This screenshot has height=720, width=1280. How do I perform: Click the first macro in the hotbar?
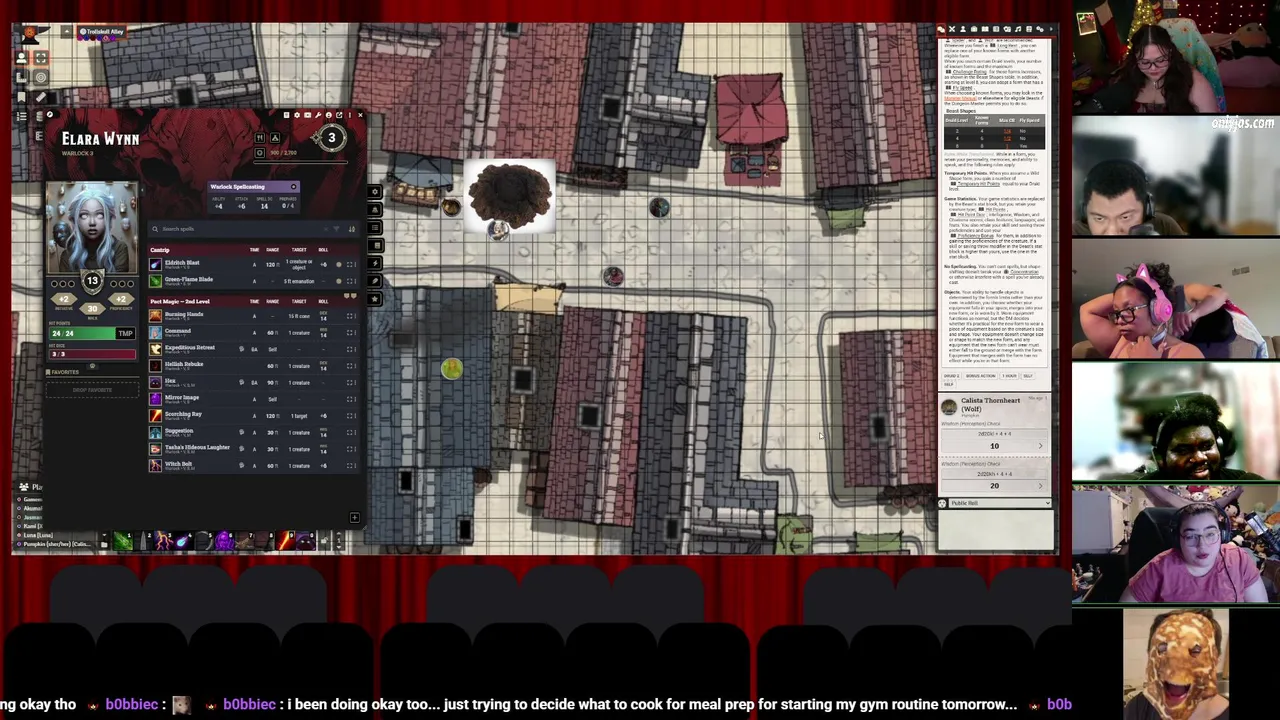(123, 541)
